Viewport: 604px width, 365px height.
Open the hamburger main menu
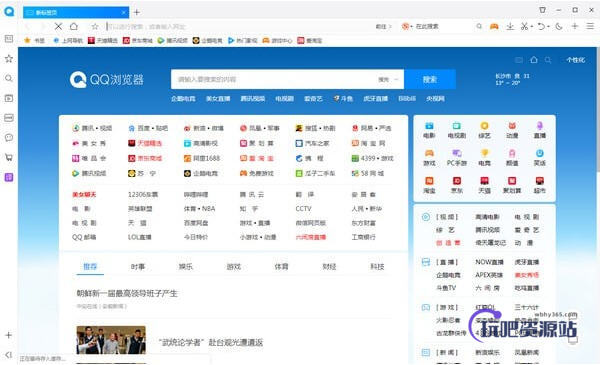[590, 26]
